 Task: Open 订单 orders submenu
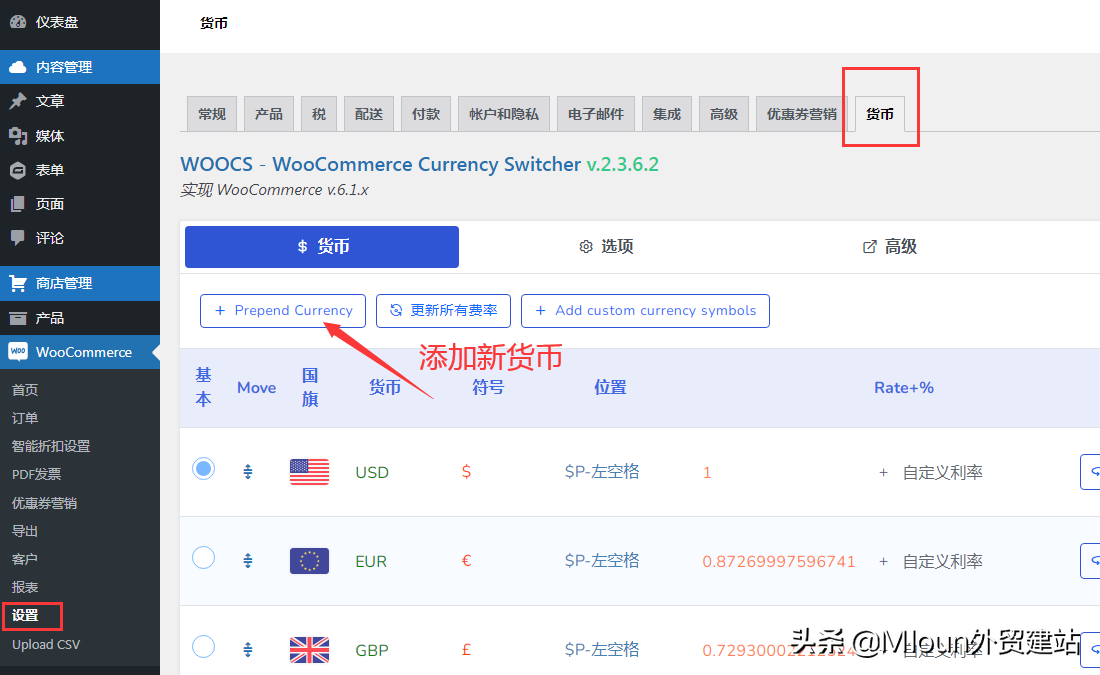(x=25, y=418)
